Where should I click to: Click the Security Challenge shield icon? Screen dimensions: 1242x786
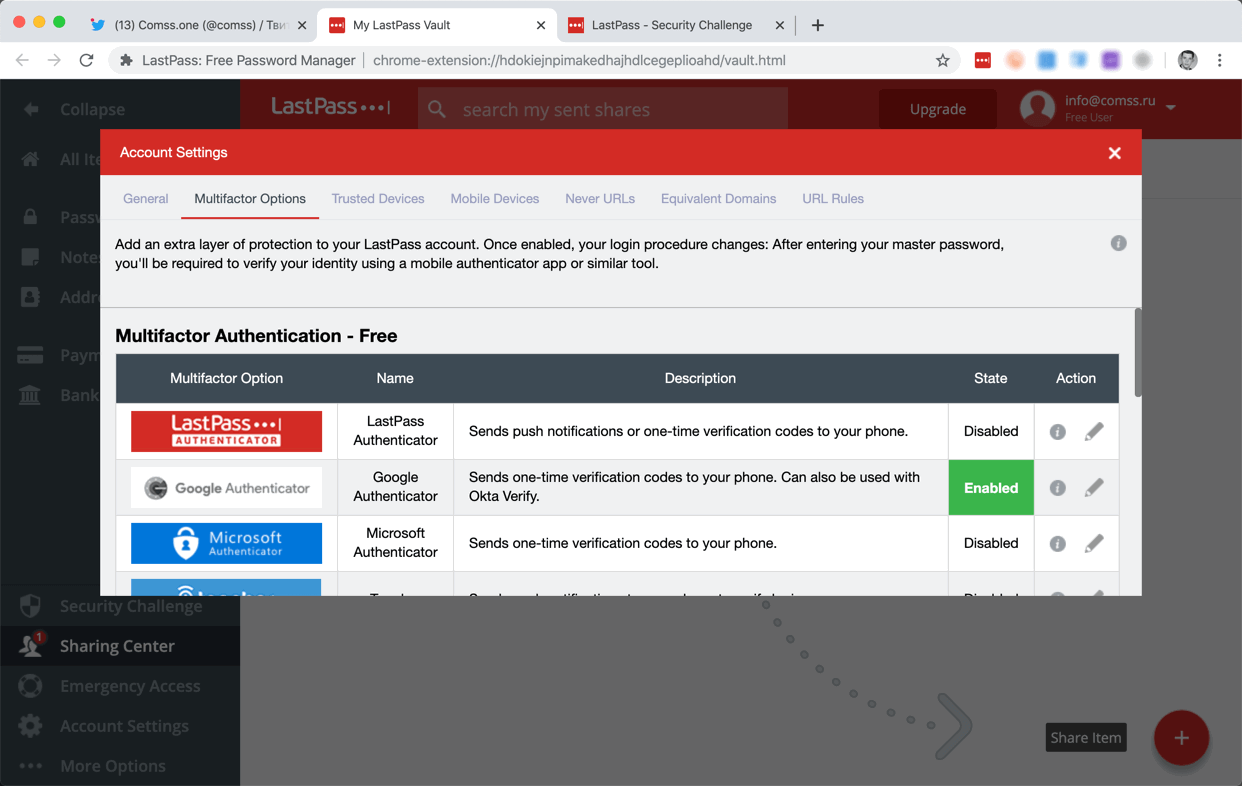pyautogui.click(x=30, y=606)
